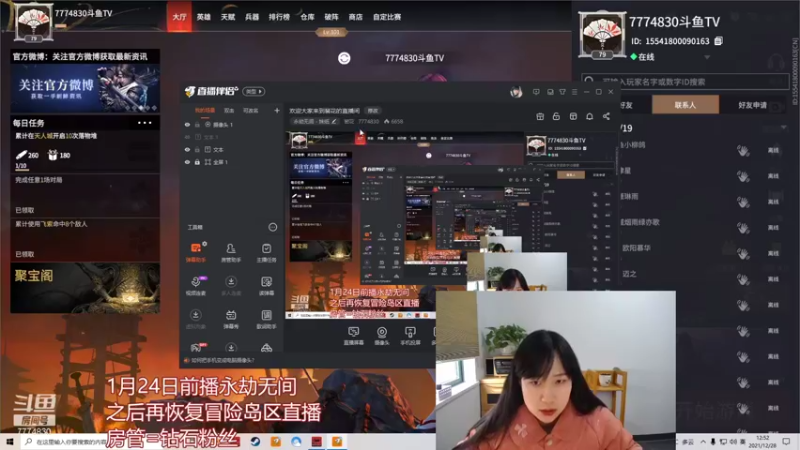800x450 pixels.
Task: Open the 排行榜 leaderboard menu
Action: click(279, 17)
